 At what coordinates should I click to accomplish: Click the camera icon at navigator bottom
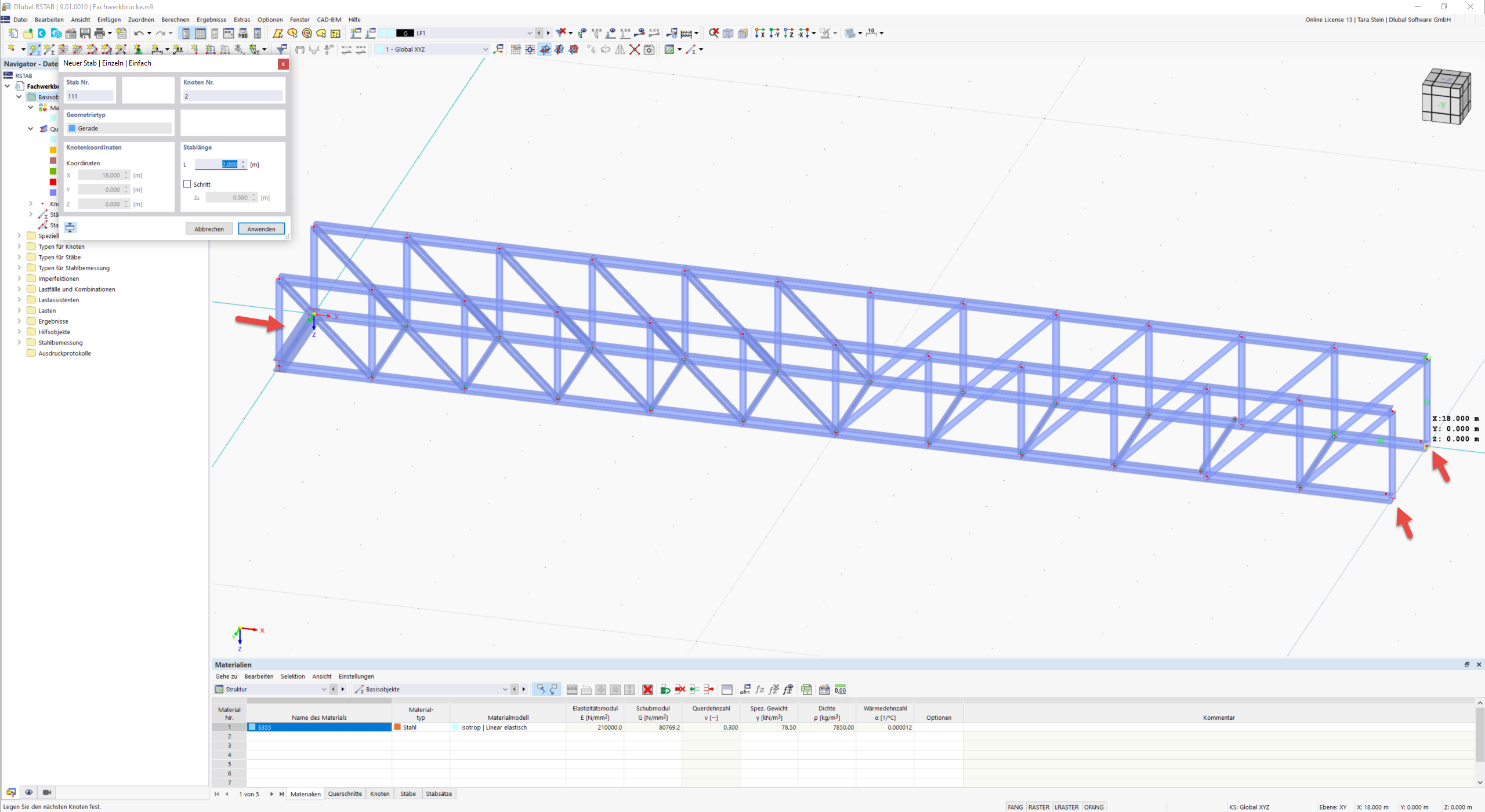point(47,792)
